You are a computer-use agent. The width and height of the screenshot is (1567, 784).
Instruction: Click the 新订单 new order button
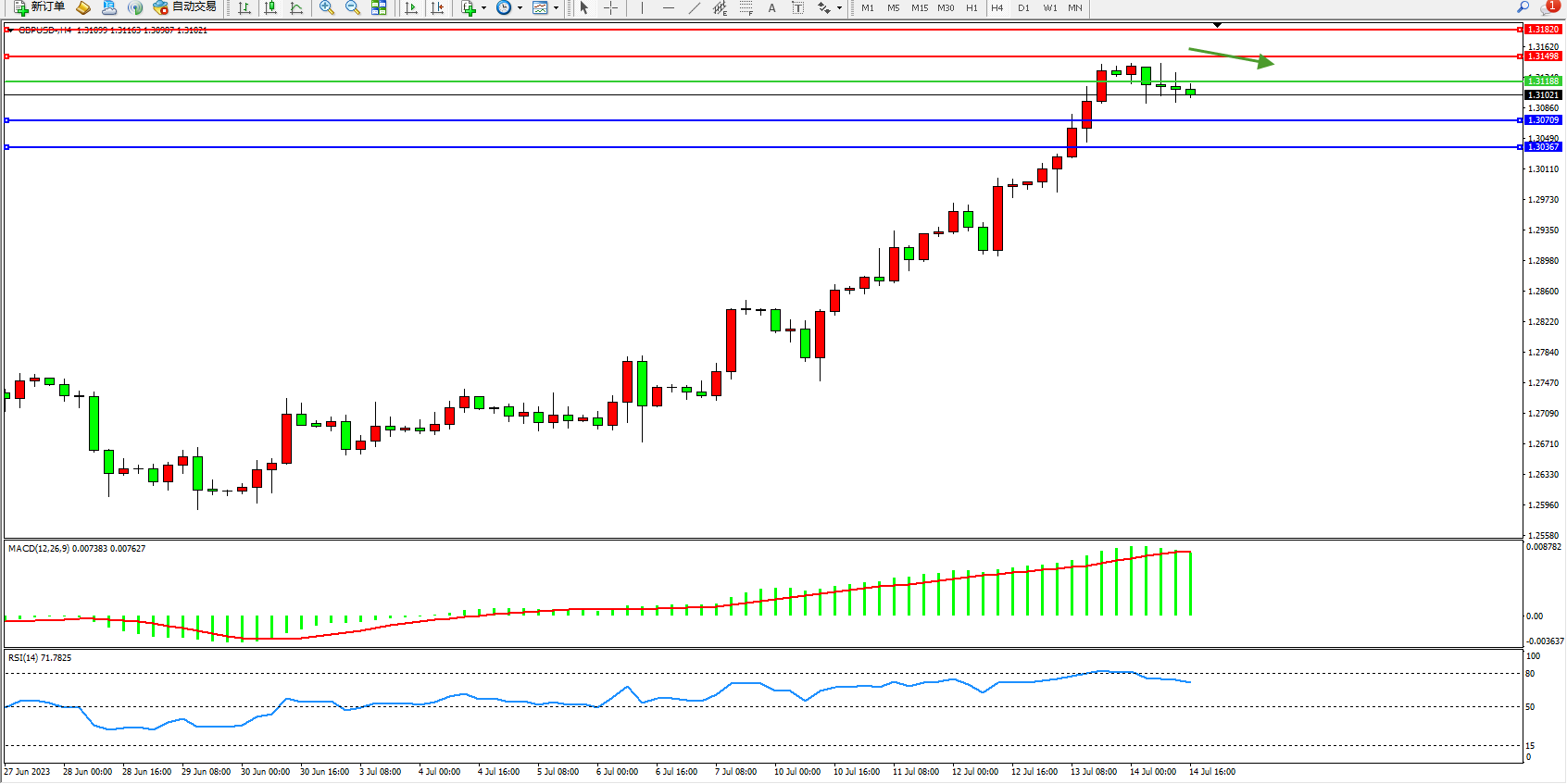[x=39, y=7]
